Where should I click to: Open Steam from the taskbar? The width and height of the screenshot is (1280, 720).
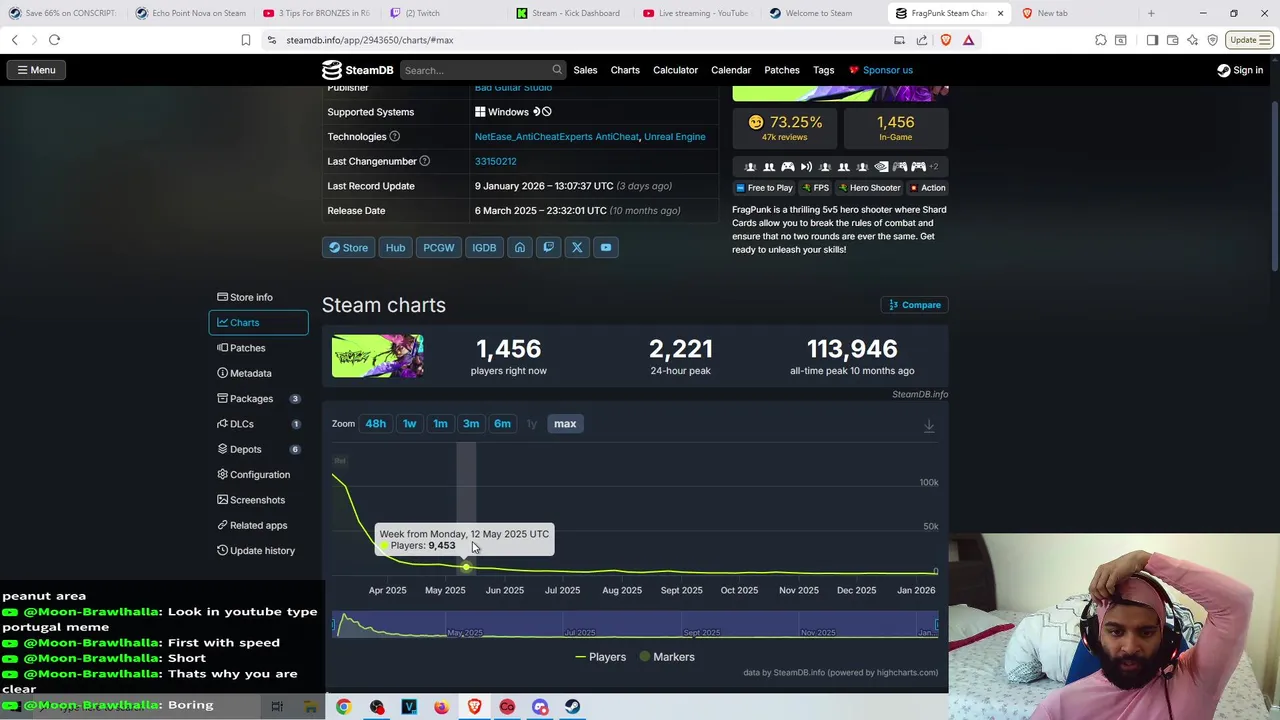click(x=572, y=707)
